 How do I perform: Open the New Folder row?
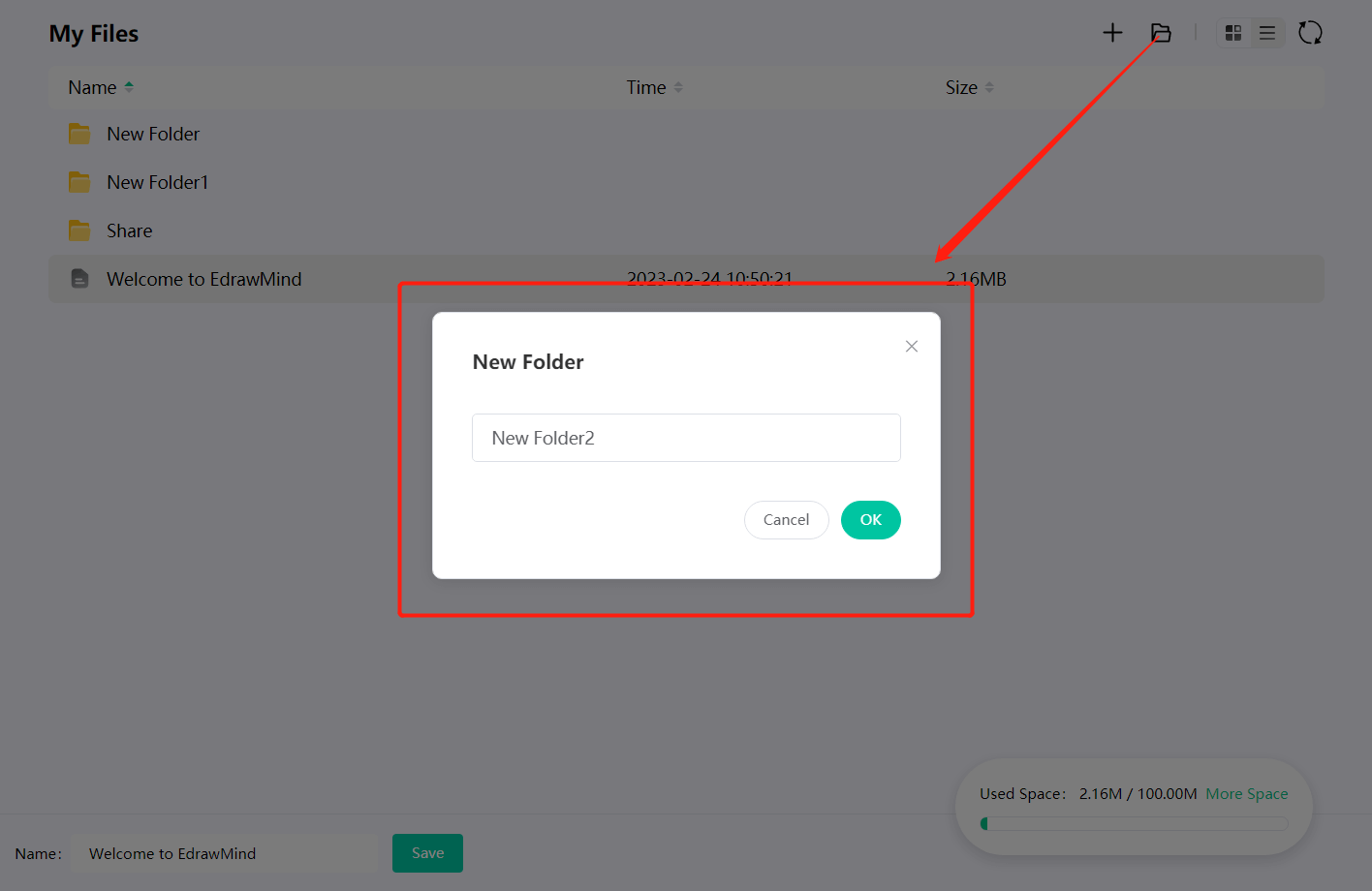click(686, 134)
